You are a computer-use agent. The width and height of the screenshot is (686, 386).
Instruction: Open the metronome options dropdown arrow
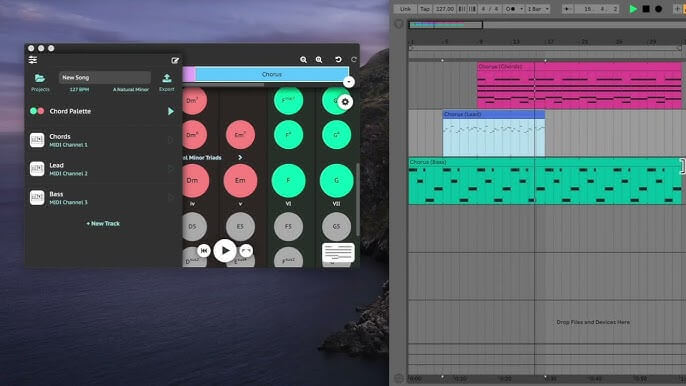[522, 9]
